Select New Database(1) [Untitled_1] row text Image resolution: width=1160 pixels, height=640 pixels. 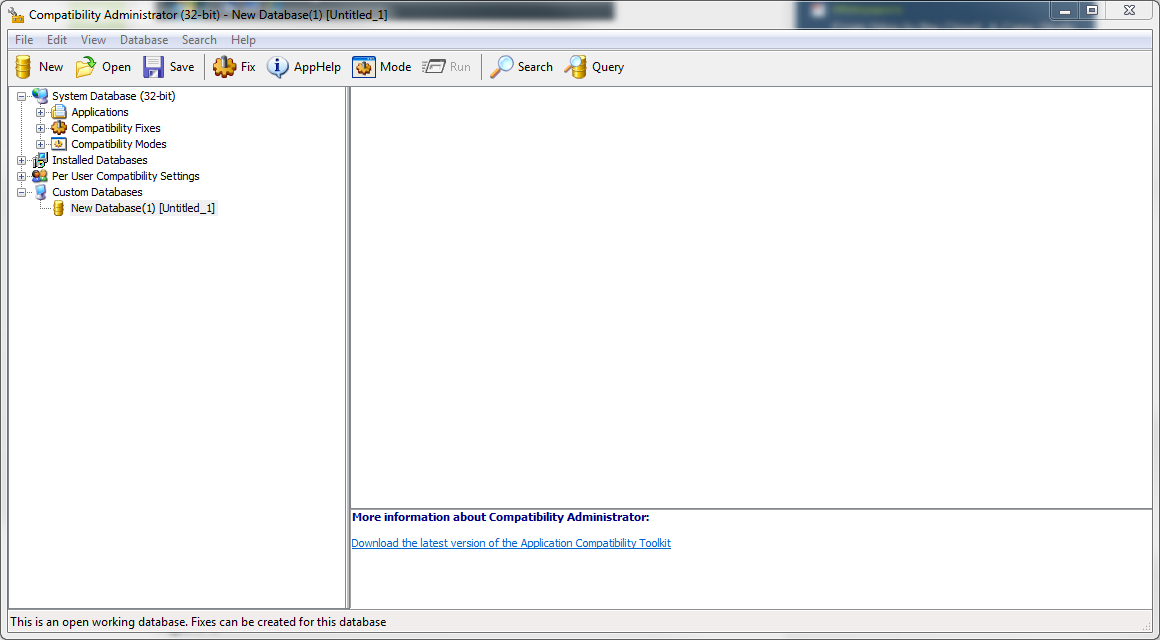[x=143, y=209]
